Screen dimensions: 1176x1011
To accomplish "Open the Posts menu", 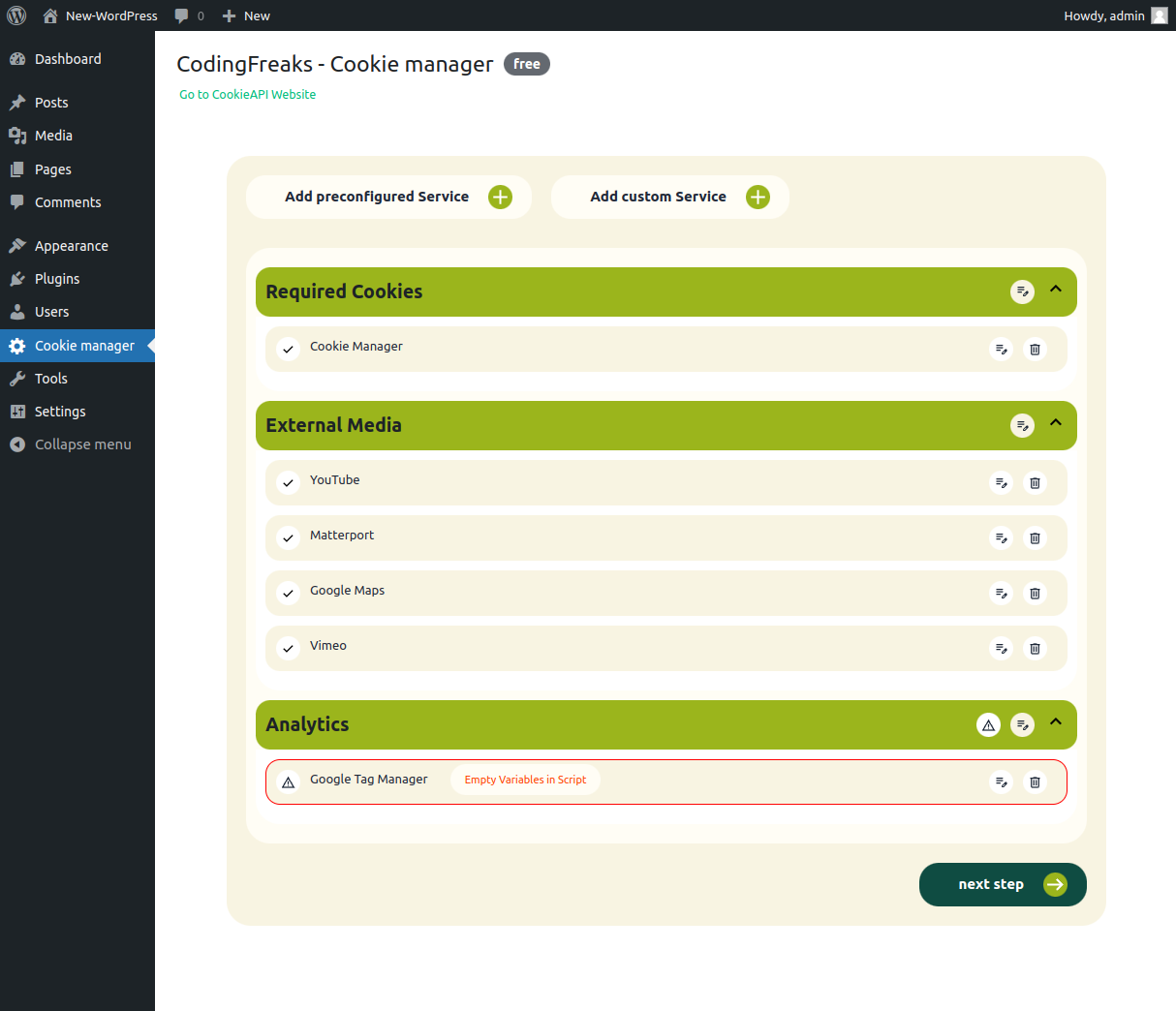I will coord(77,103).
